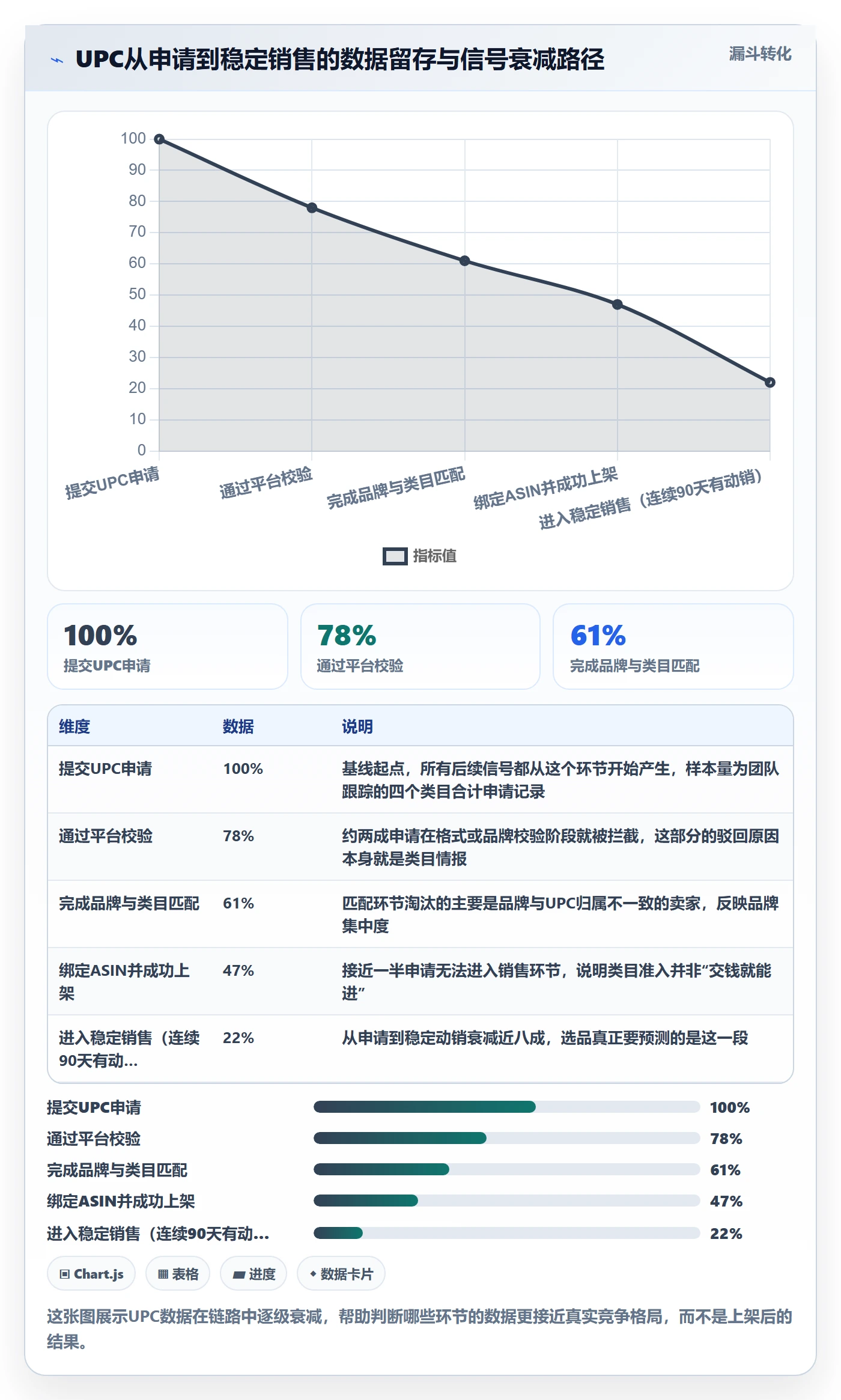Click the 提交UPC申请 progress bar
Screen dimensions: 841x1400
507,1107
